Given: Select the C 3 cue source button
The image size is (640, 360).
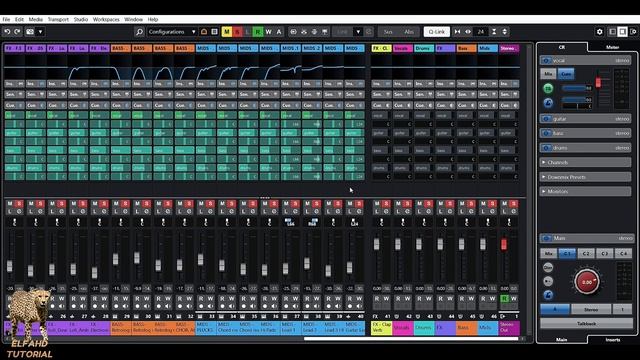Looking at the screenshot, I should click(604, 253).
